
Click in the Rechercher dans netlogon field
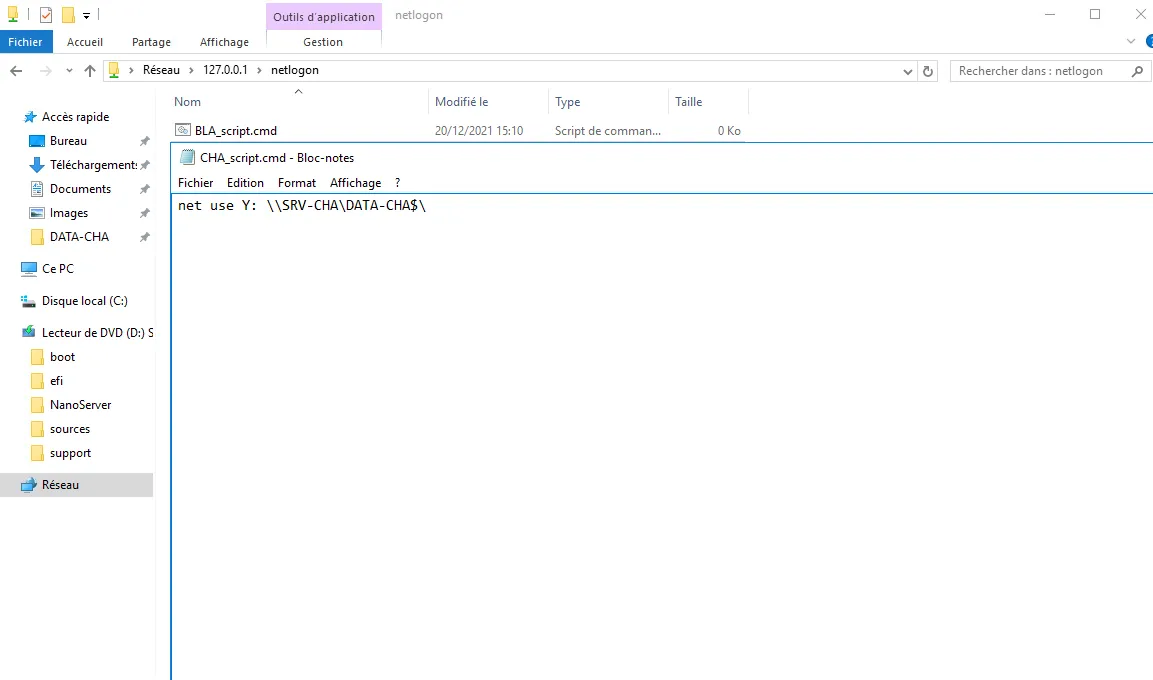point(1040,71)
